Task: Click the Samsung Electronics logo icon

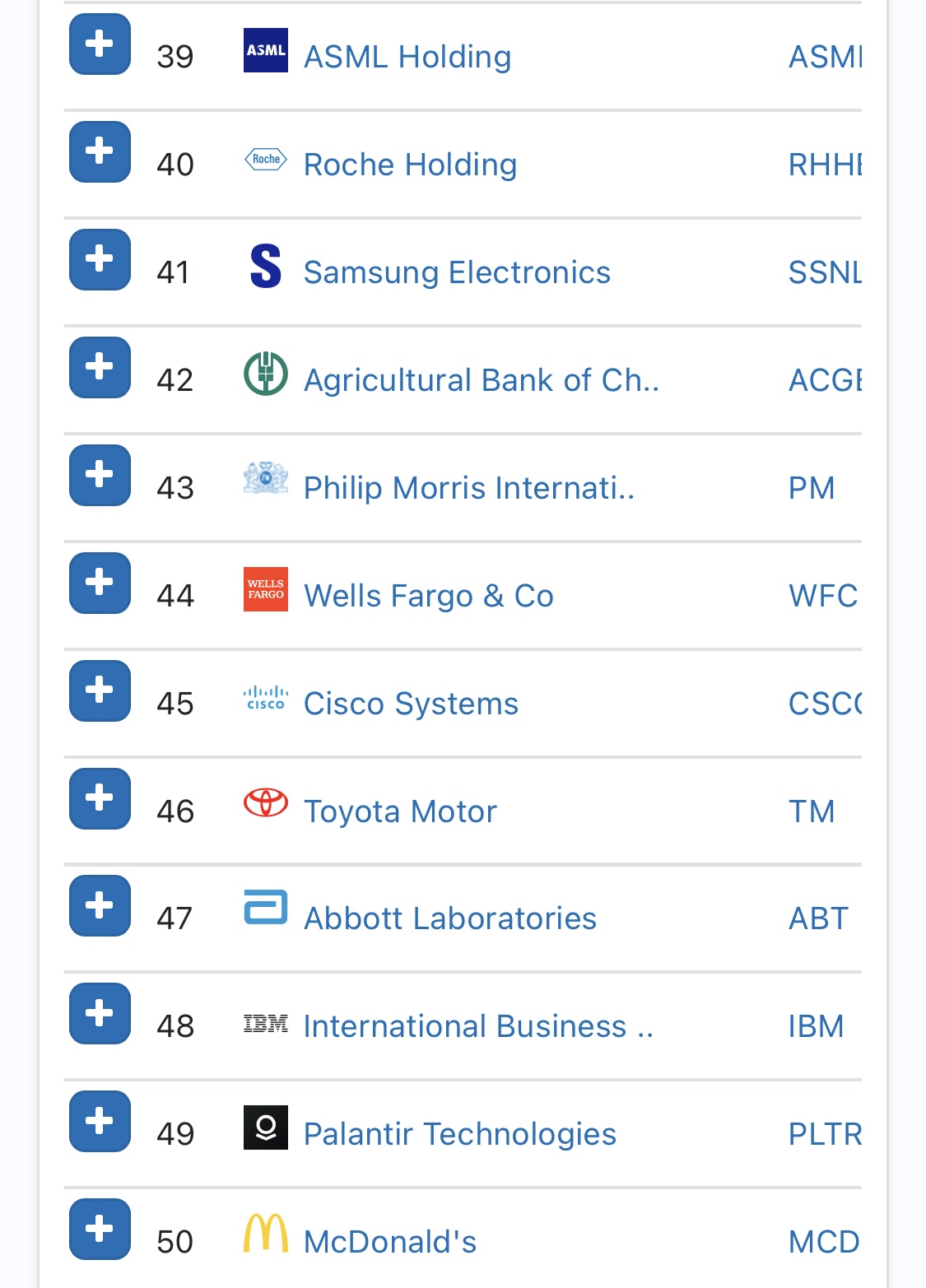Action: click(x=265, y=267)
